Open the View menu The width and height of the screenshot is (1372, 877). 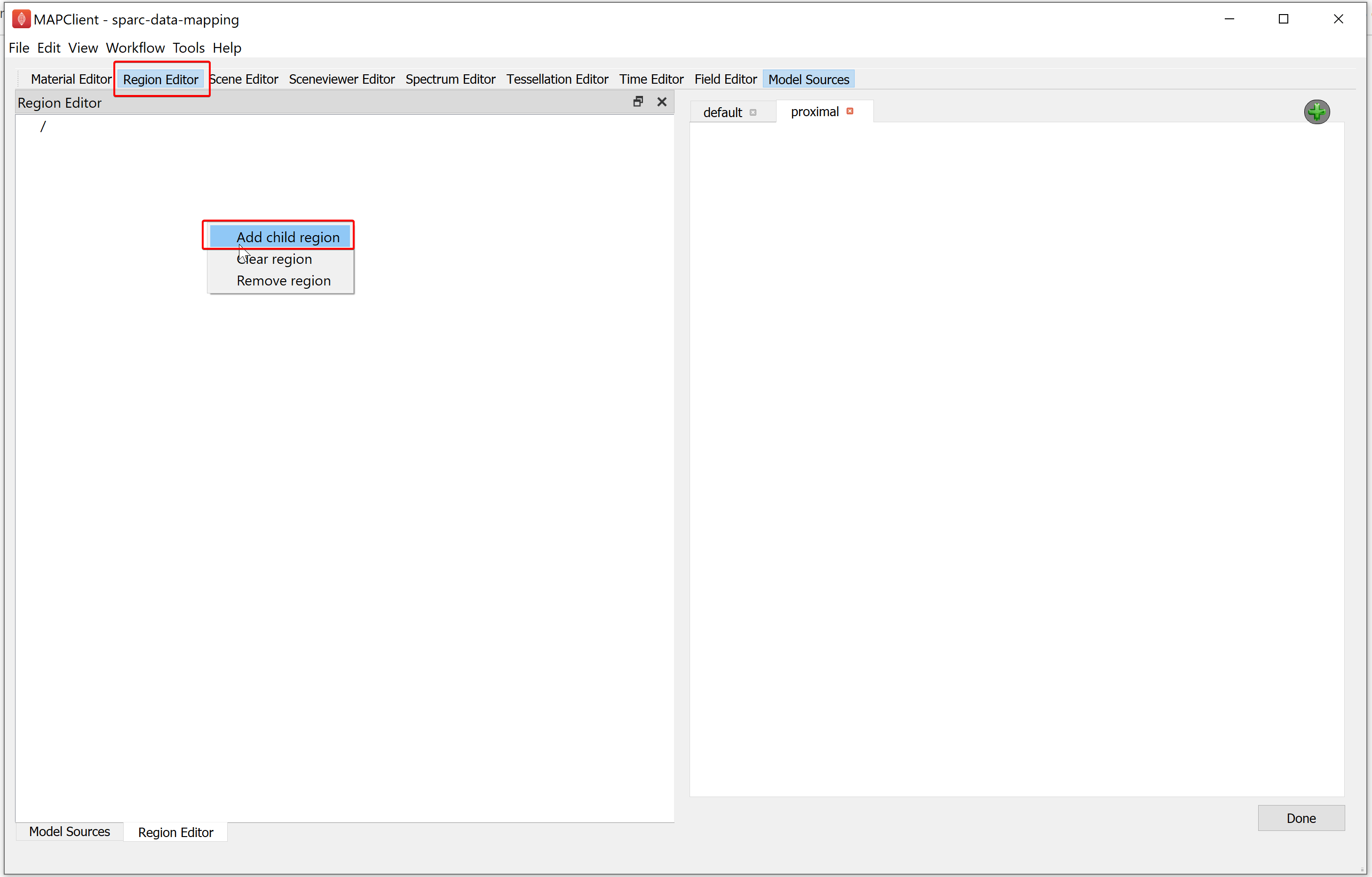tap(83, 48)
